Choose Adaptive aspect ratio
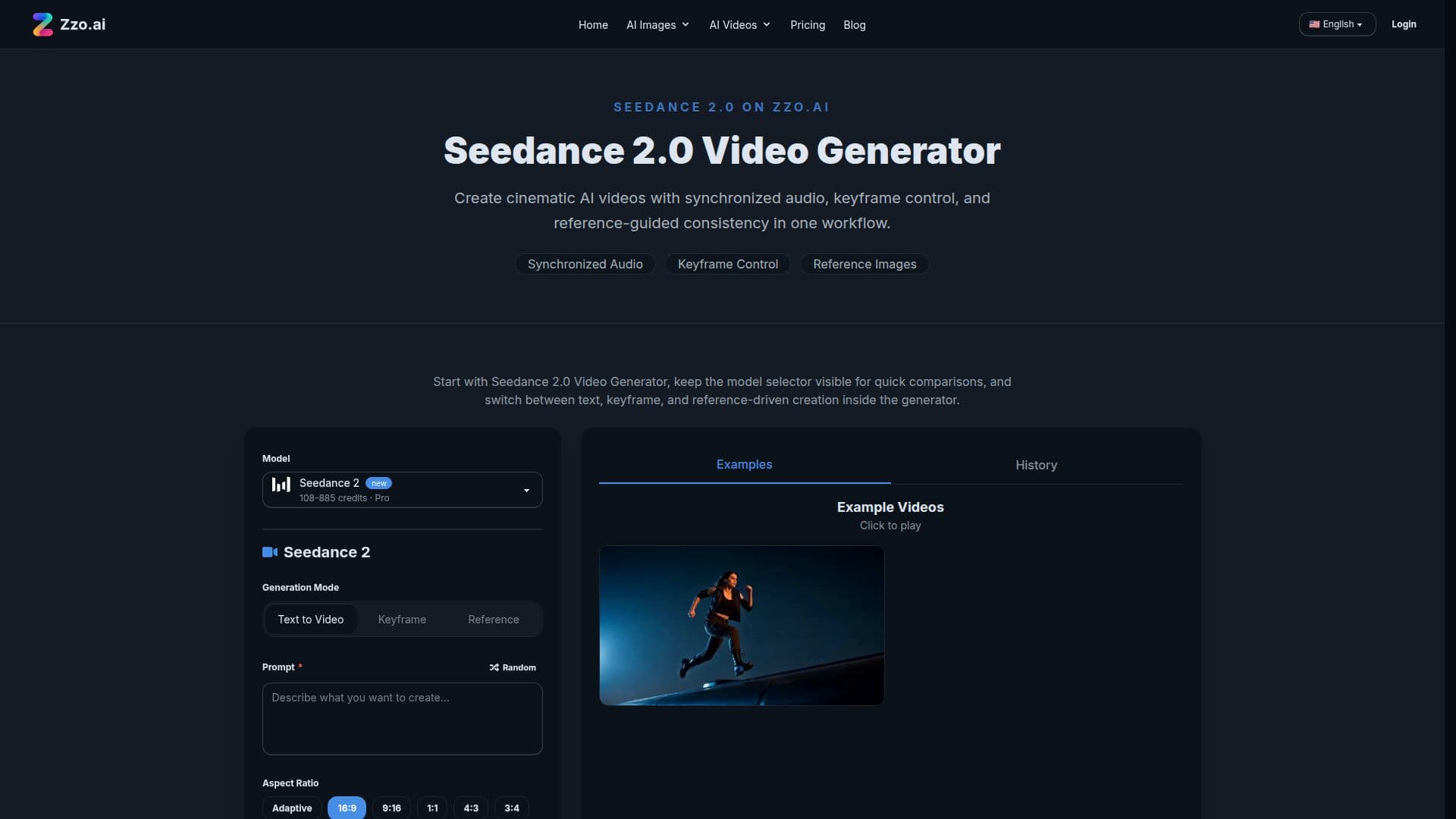The image size is (1456, 819). click(292, 808)
